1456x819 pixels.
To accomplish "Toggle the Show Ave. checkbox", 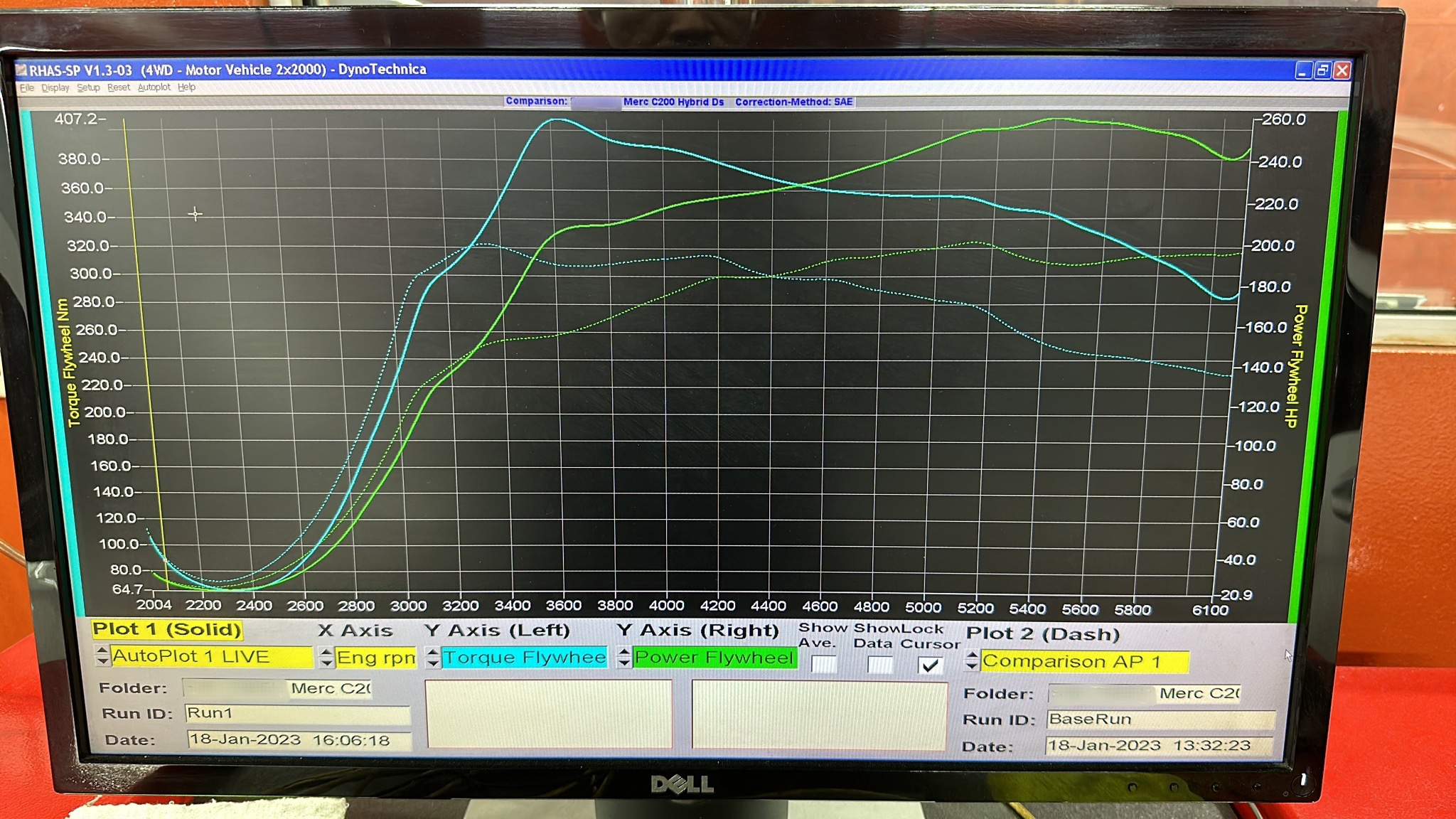I will tap(823, 665).
